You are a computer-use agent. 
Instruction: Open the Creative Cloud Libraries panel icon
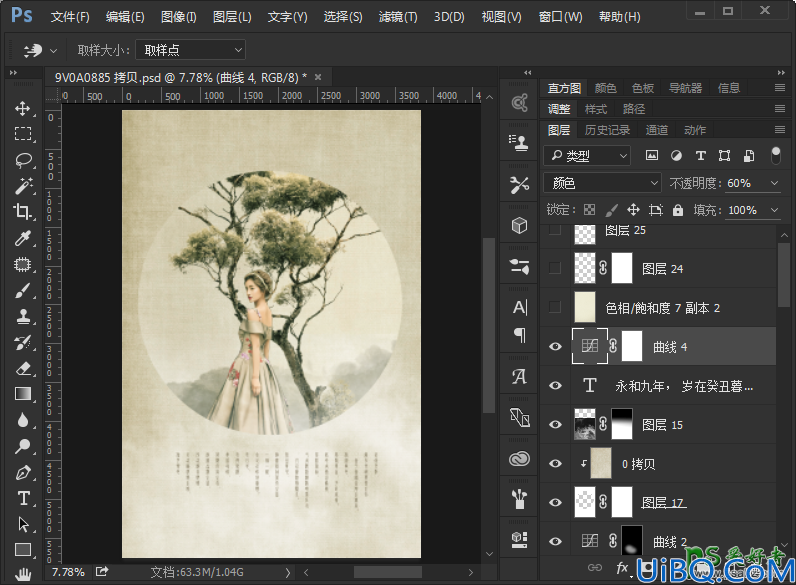click(519, 459)
